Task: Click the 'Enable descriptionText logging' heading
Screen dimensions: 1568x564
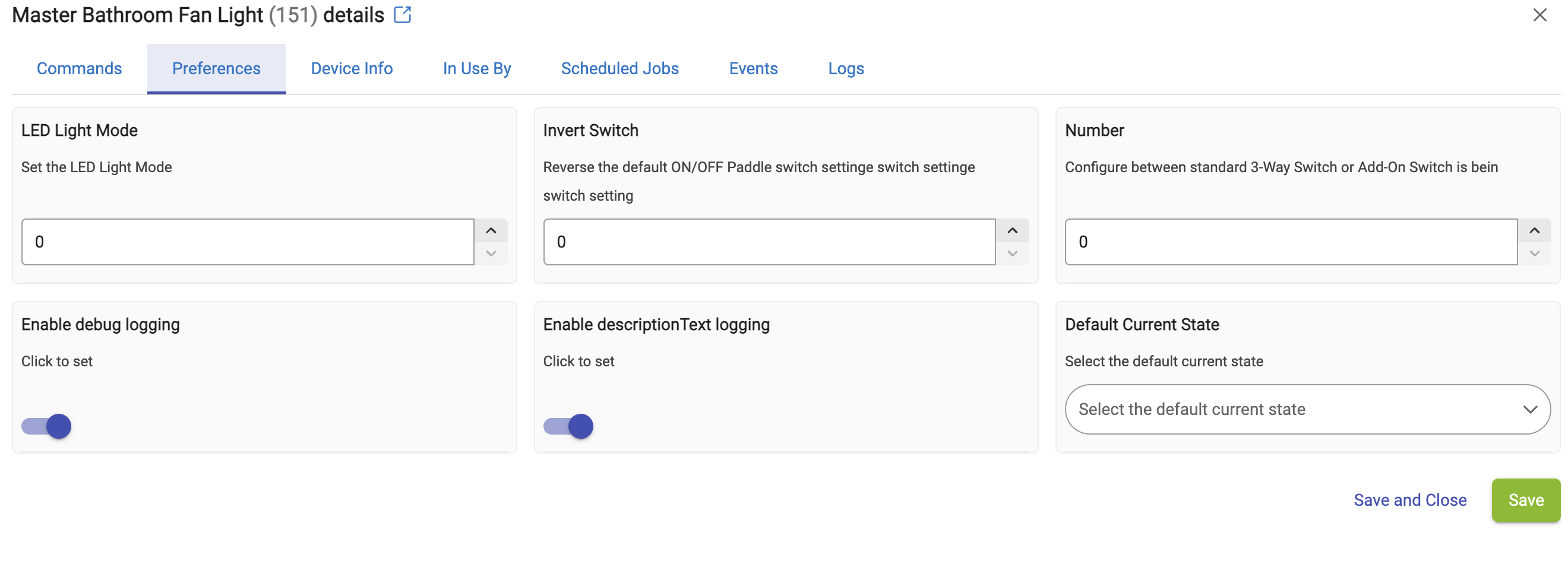Action: click(x=656, y=325)
